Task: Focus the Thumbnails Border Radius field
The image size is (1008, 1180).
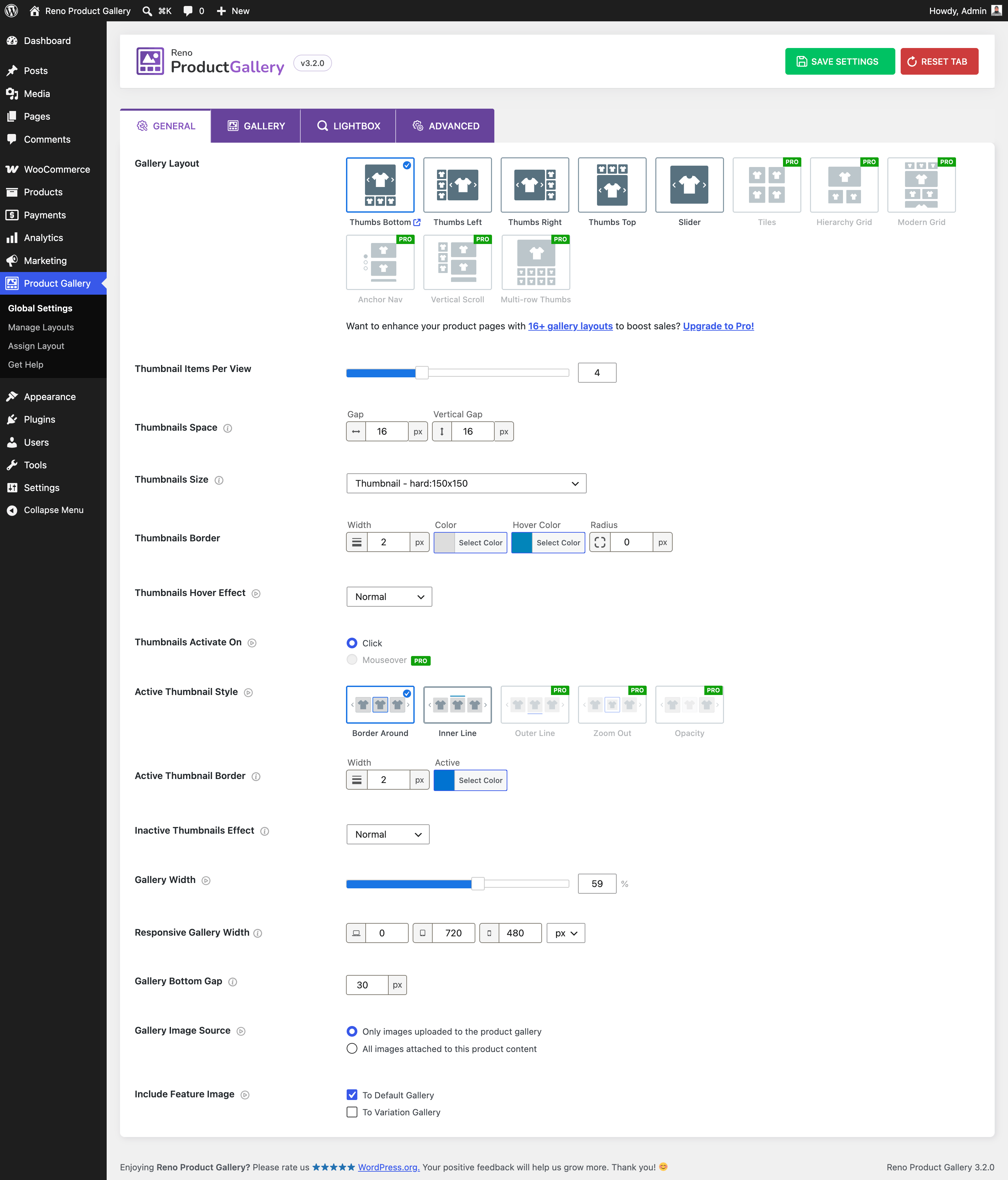Action: (631, 542)
